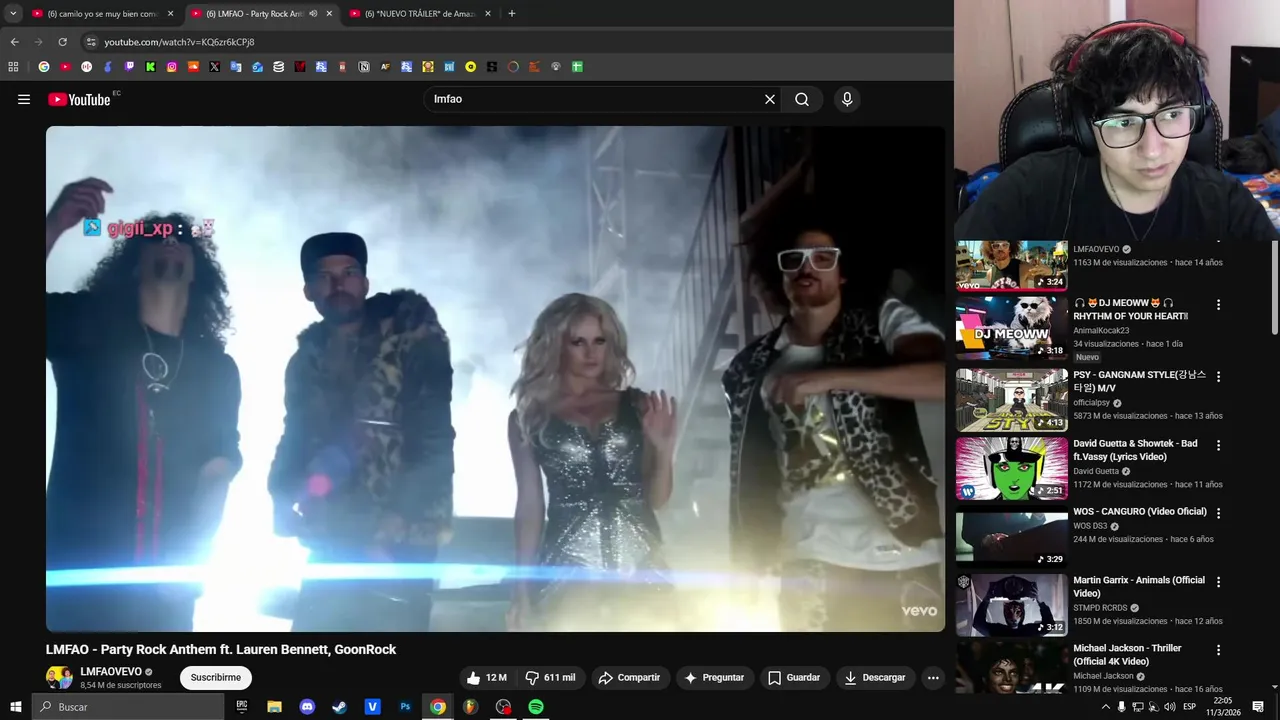This screenshot has width=1280, height=720.
Task: Clear the search box with the X
Action: (x=770, y=99)
